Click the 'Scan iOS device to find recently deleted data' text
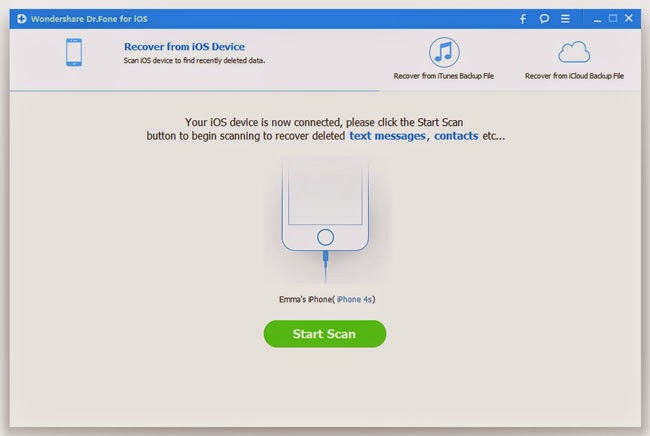 pos(194,61)
